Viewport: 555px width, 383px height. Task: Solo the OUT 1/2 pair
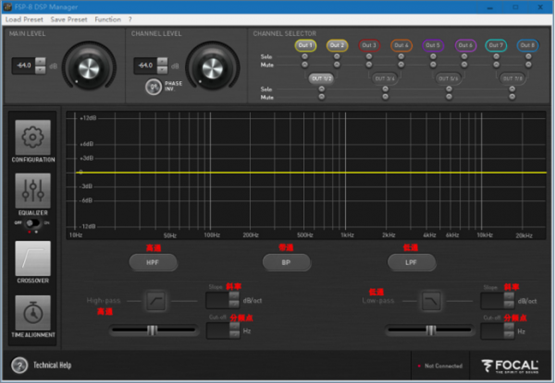pyautogui.click(x=321, y=89)
